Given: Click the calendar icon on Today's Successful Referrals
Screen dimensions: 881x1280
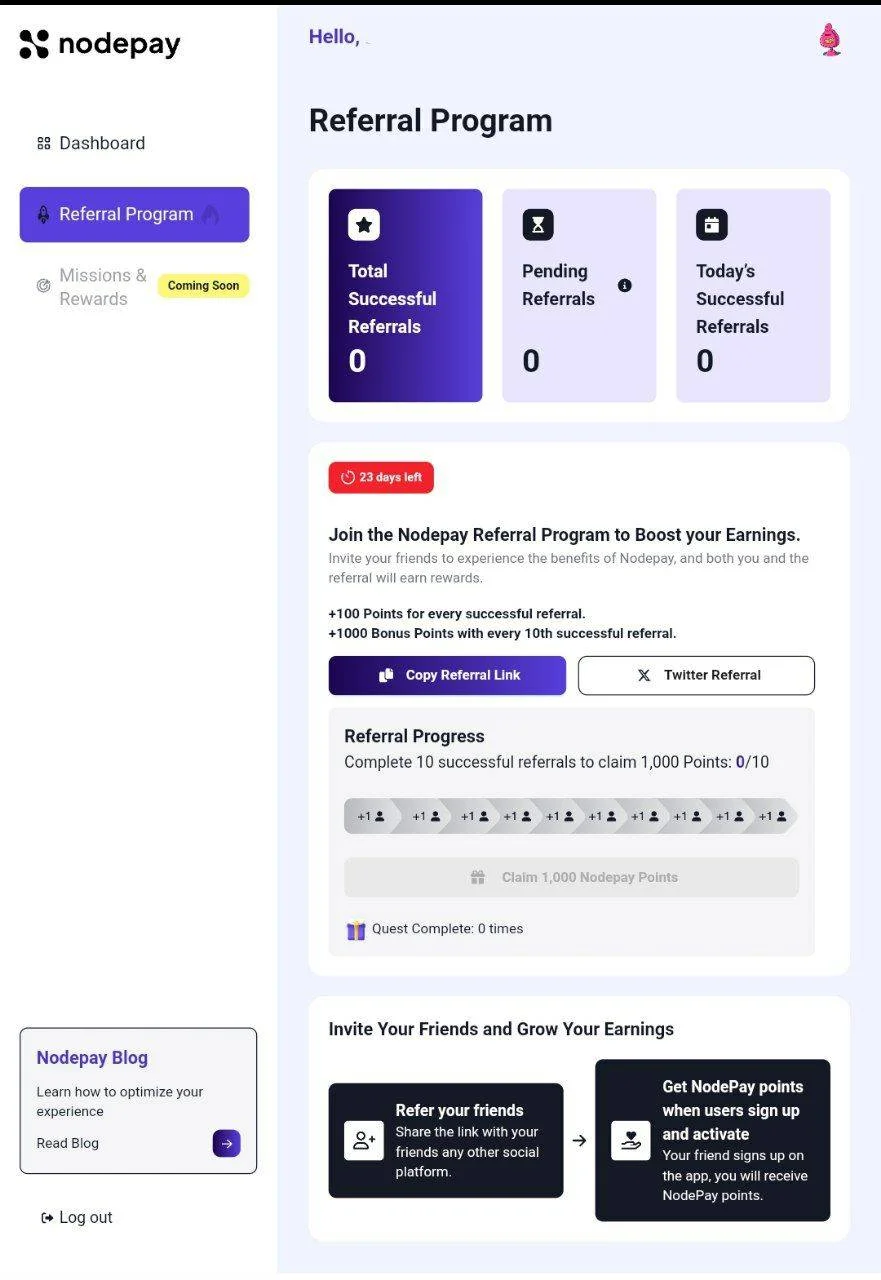Looking at the screenshot, I should pos(712,225).
